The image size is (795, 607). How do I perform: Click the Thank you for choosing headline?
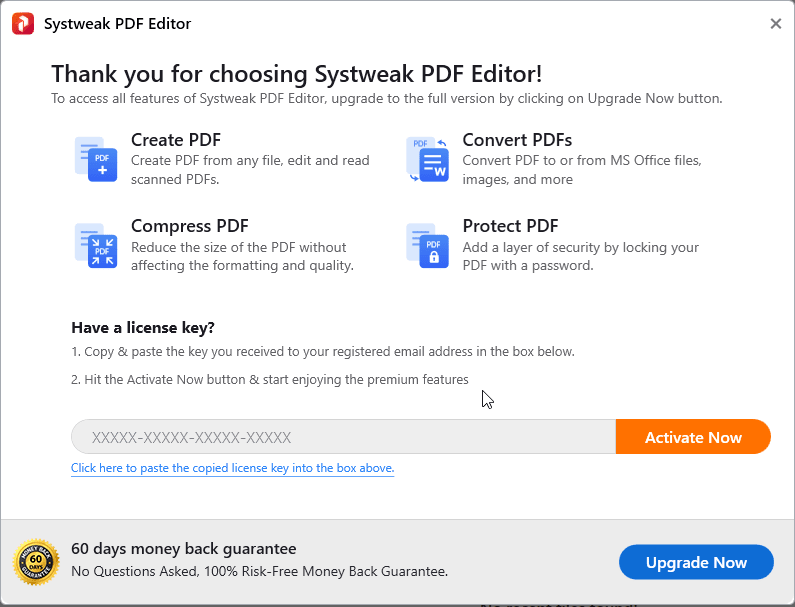[x=297, y=74]
